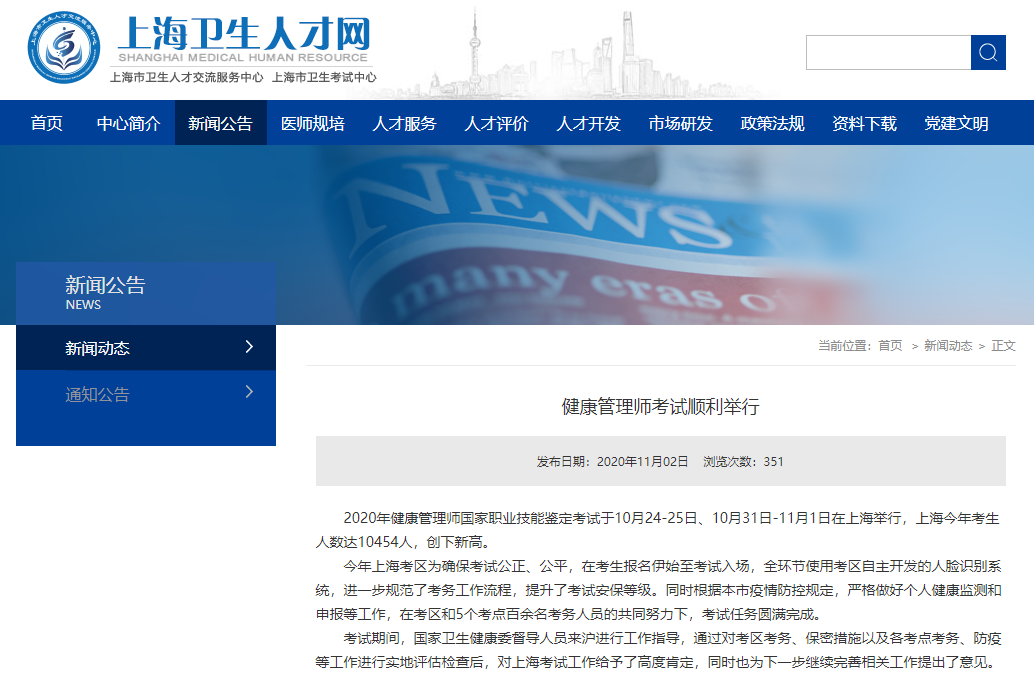Screen dimensions: 1034x679
Task: Select 新闻公告 navigation tab
Action: (220, 123)
